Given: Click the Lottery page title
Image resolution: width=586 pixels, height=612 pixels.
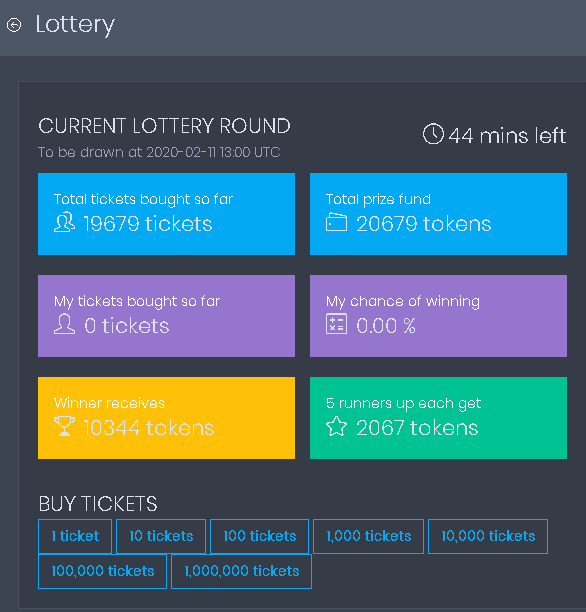Looking at the screenshot, I should click(75, 25).
